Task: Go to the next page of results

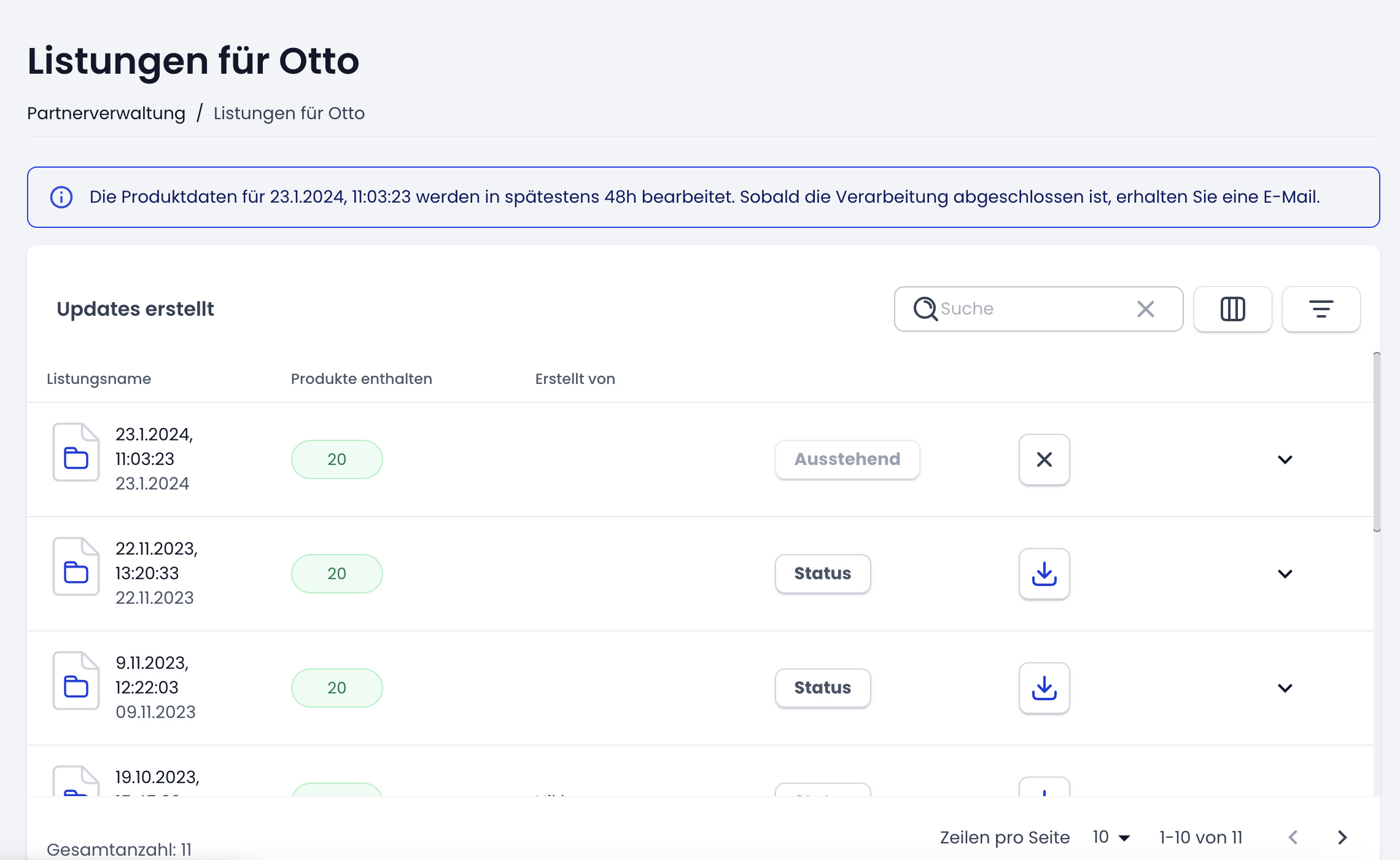Action: click(x=1342, y=837)
